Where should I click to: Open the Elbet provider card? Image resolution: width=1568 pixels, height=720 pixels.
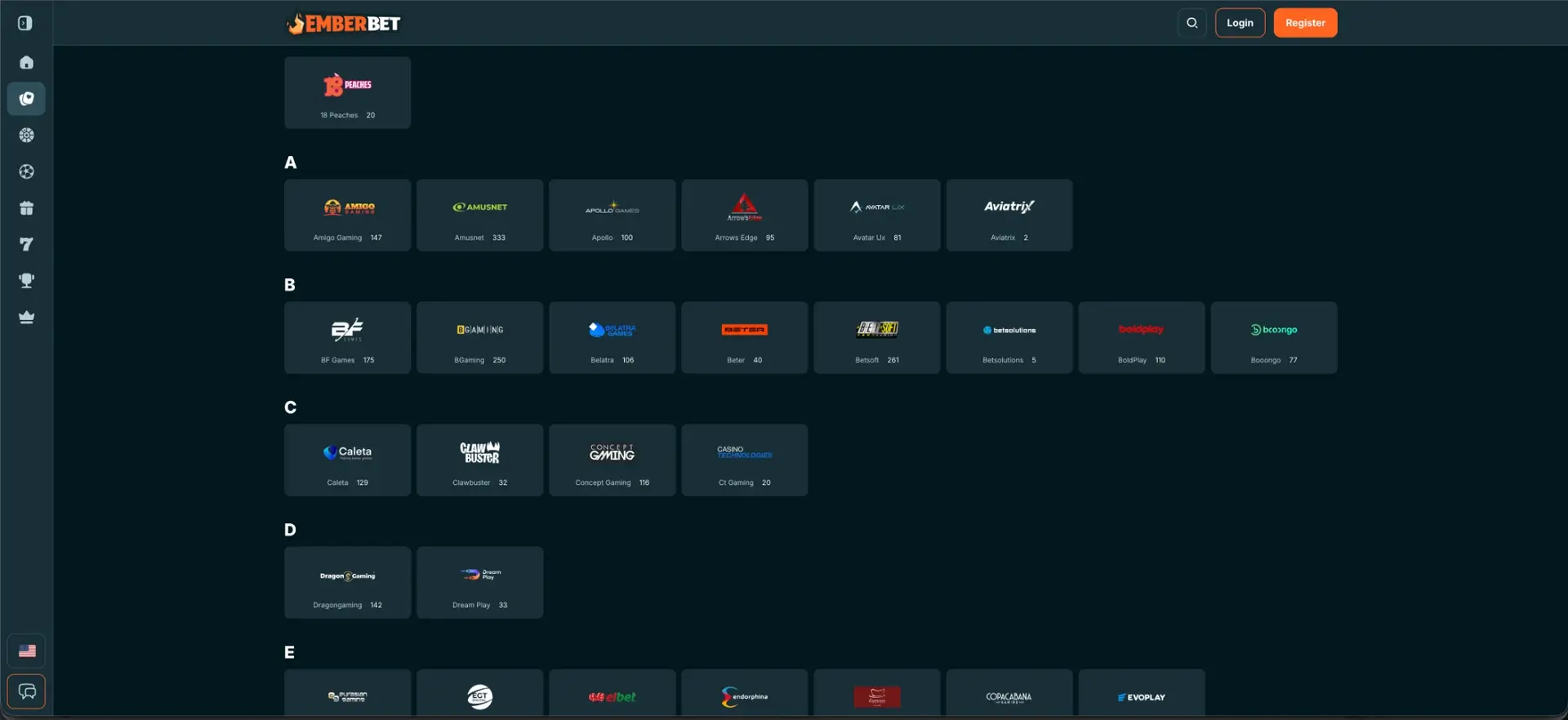pyautogui.click(x=612, y=693)
